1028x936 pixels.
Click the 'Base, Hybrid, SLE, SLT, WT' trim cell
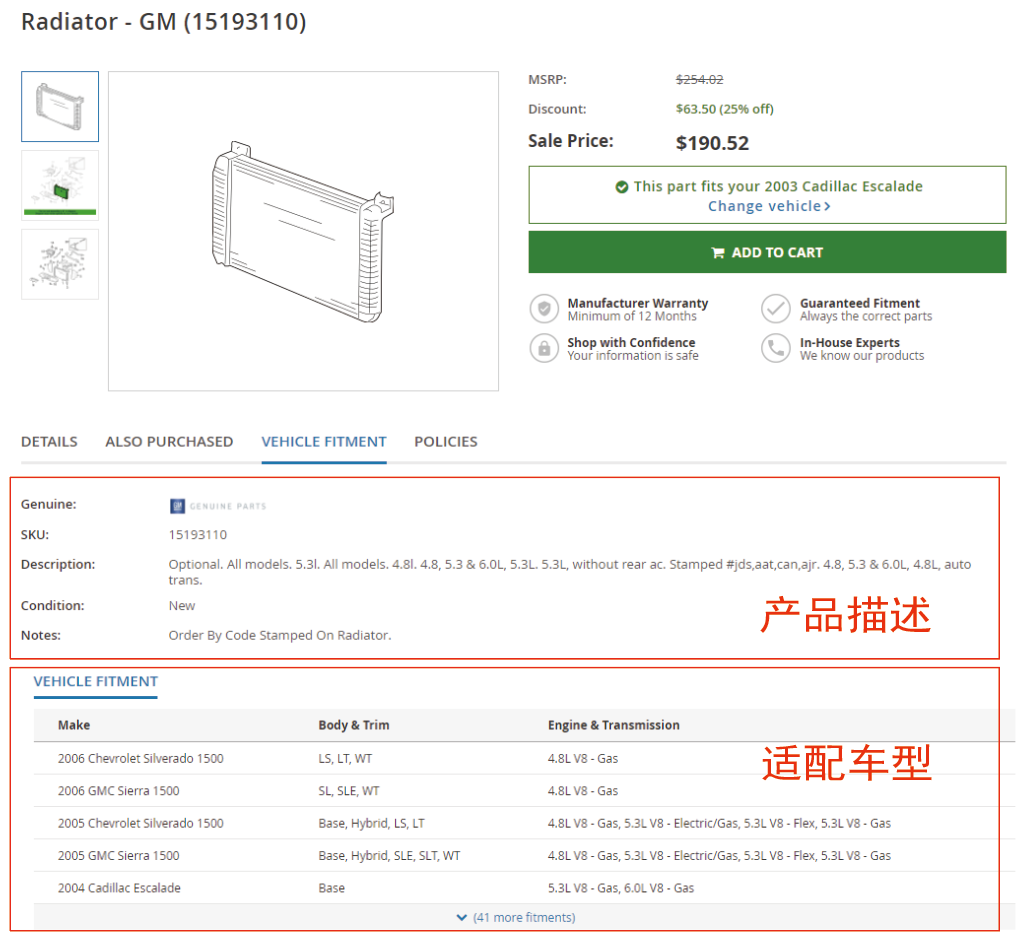tap(389, 855)
